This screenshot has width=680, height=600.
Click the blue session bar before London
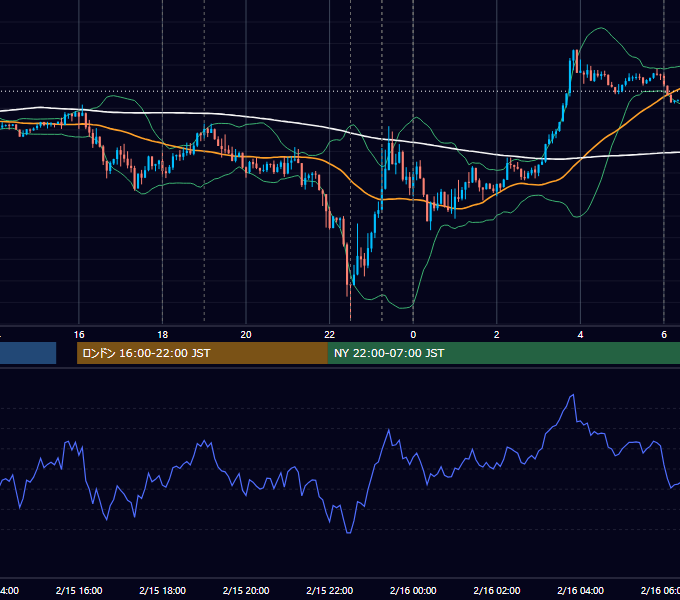28,353
